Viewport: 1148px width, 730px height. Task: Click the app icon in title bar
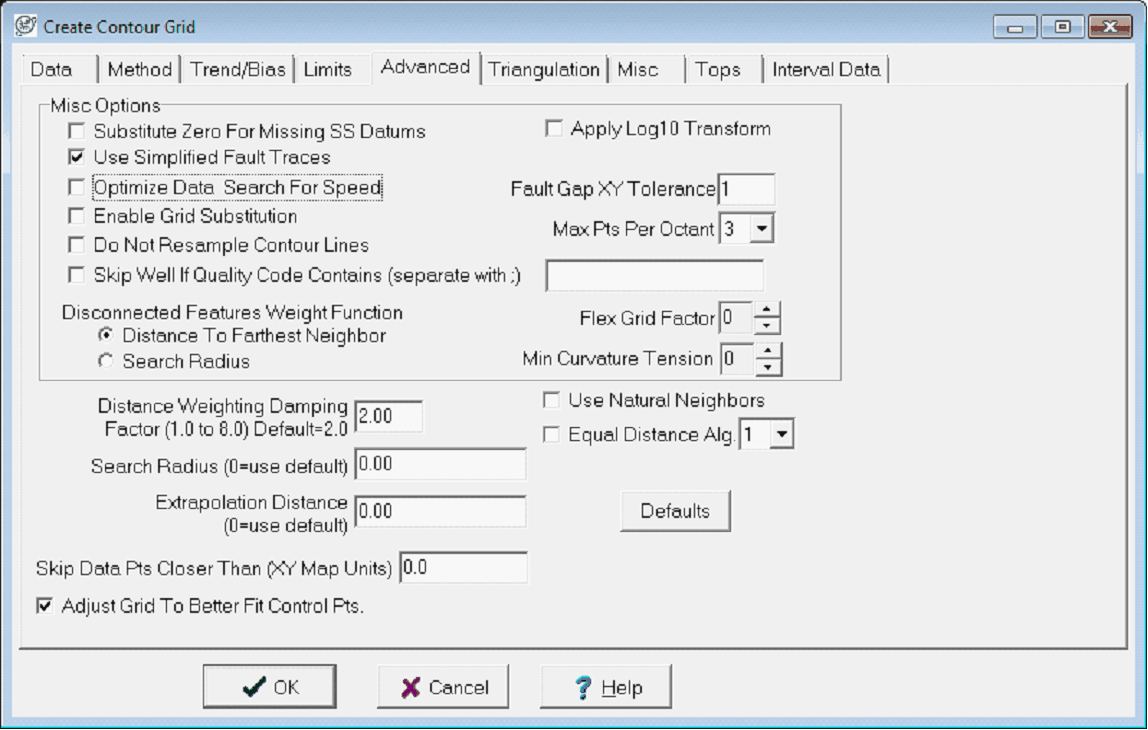pos(25,26)
